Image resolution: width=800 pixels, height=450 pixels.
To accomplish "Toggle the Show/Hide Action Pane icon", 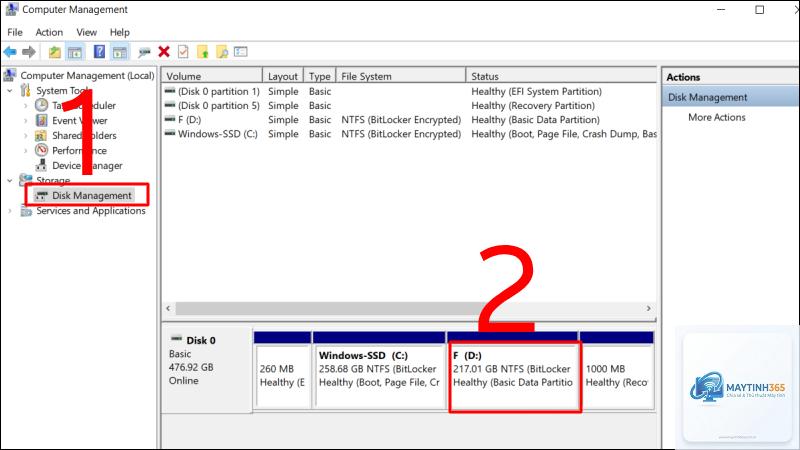I will (x=120, y=52).
